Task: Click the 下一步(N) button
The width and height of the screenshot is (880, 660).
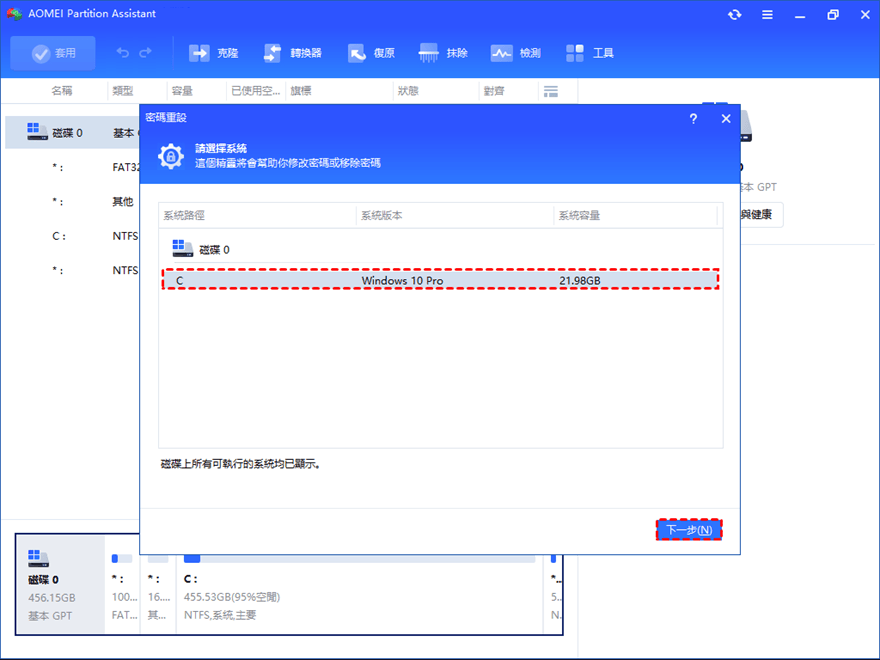Action: (689, 530)
